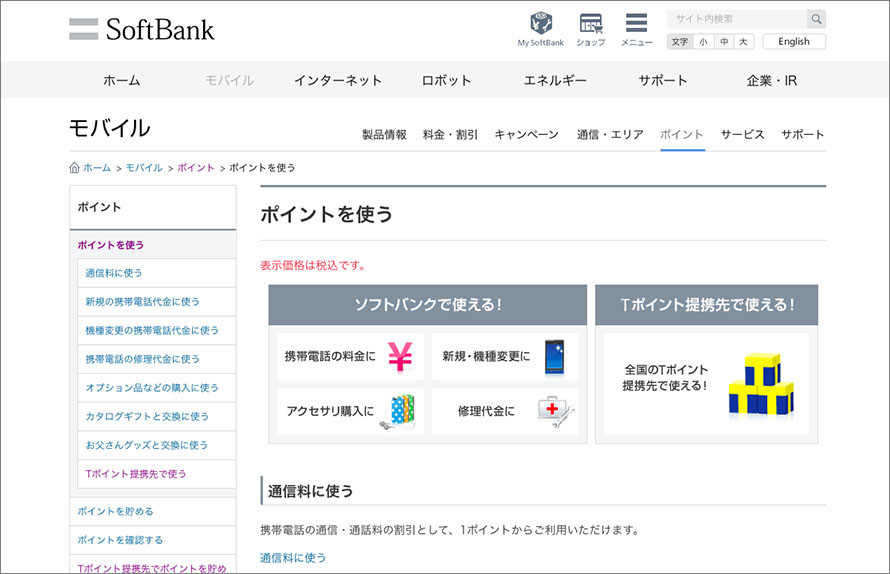
Task: Click the site search input field
Action: click(x=737, y=19)
